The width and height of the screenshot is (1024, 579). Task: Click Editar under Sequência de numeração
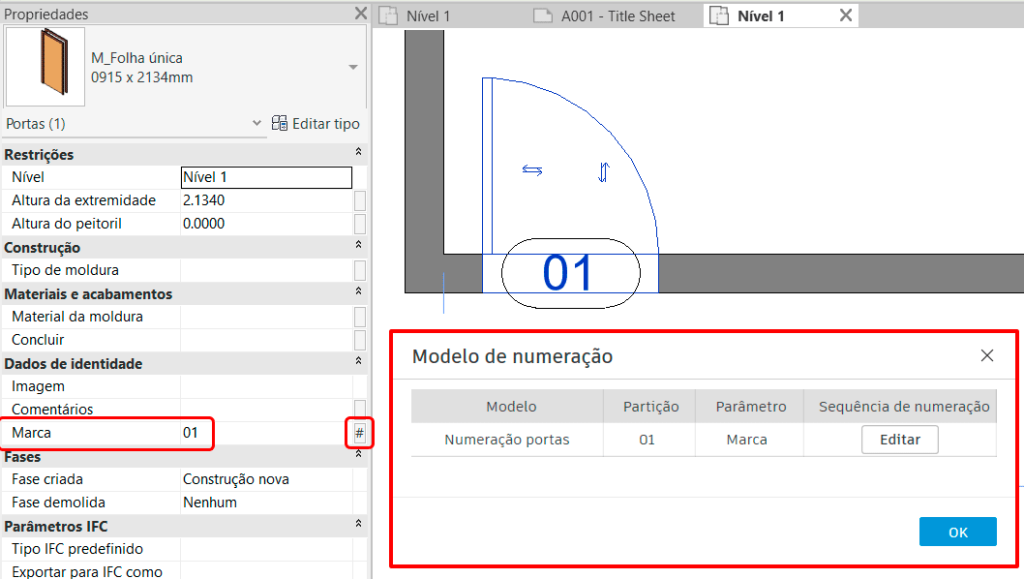point(898,439)
